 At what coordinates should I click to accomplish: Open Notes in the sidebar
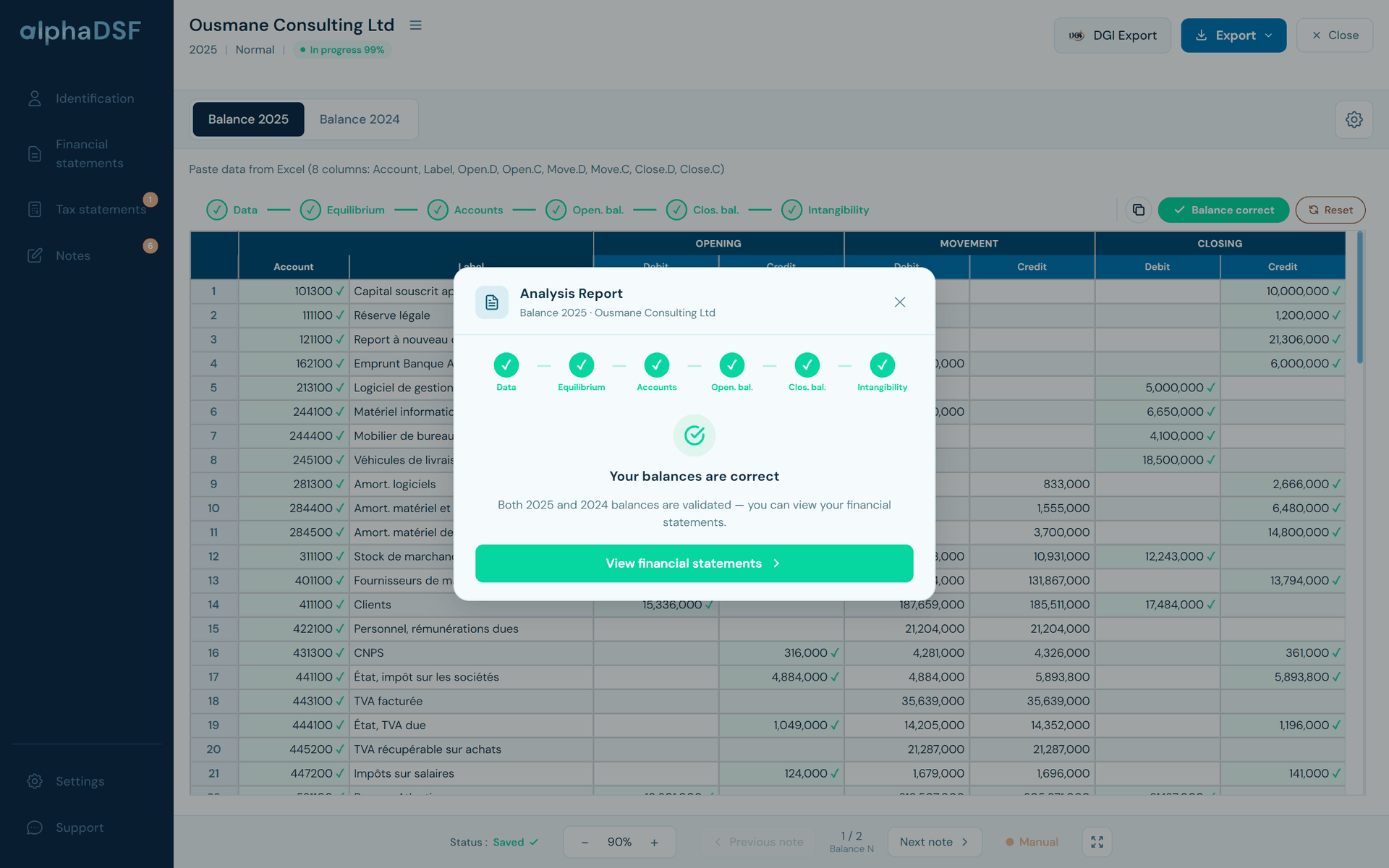(87, 255)
